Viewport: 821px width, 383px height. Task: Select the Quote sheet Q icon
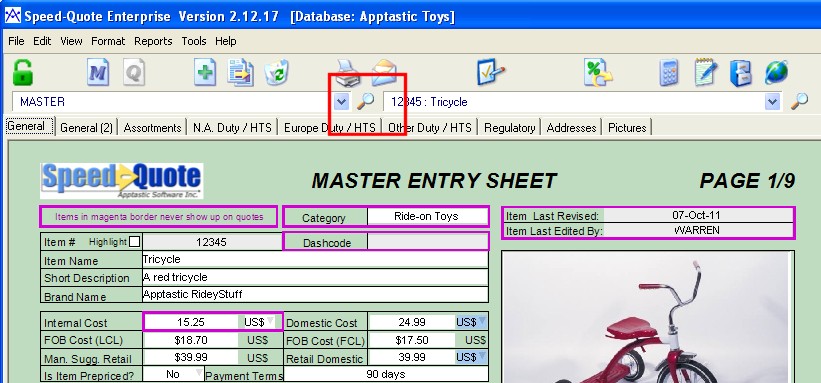(x=134, y=72)
